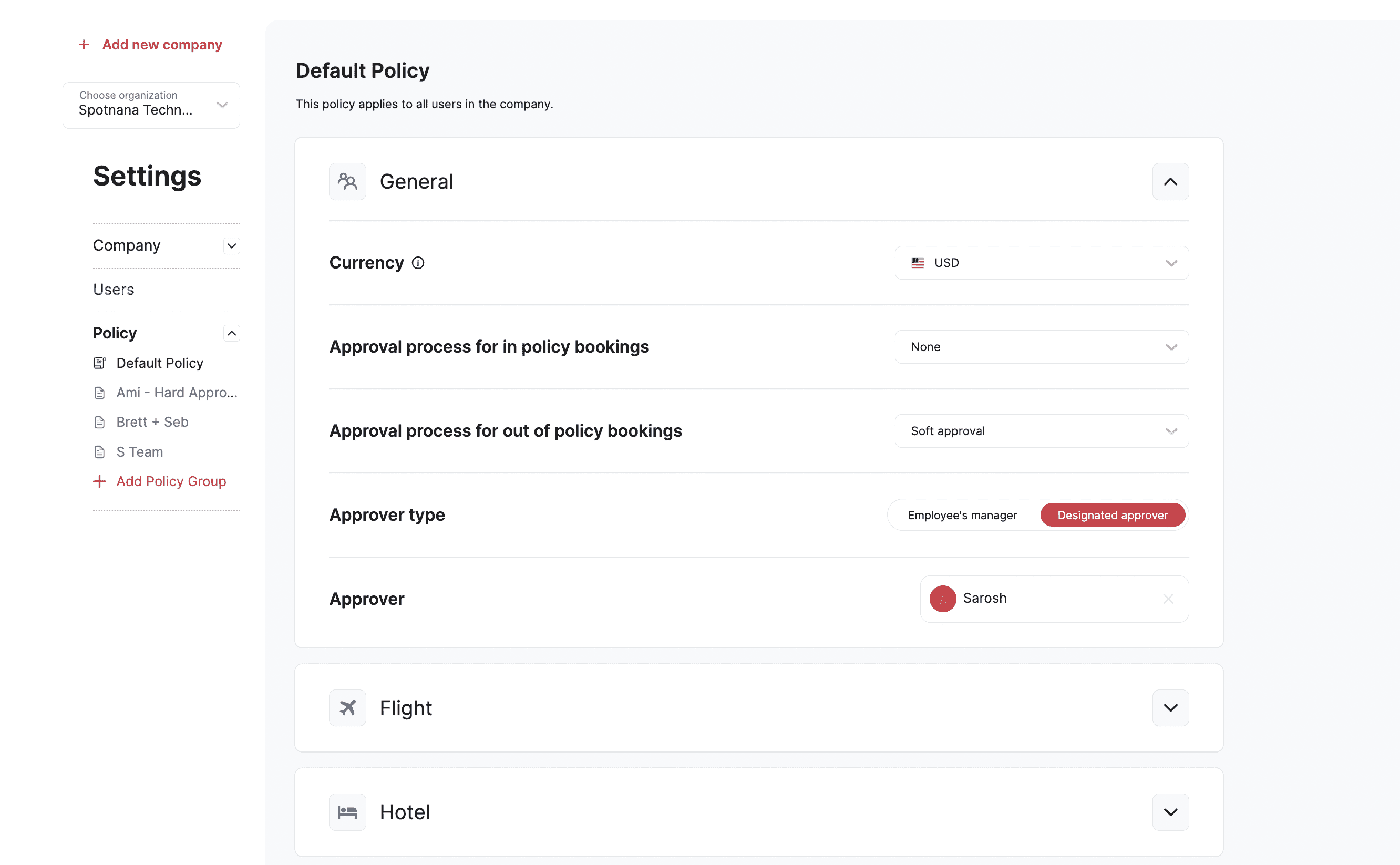Click the Policy menu heading
The height and width of the screenshot is (865, 1400).
point(115,333)
